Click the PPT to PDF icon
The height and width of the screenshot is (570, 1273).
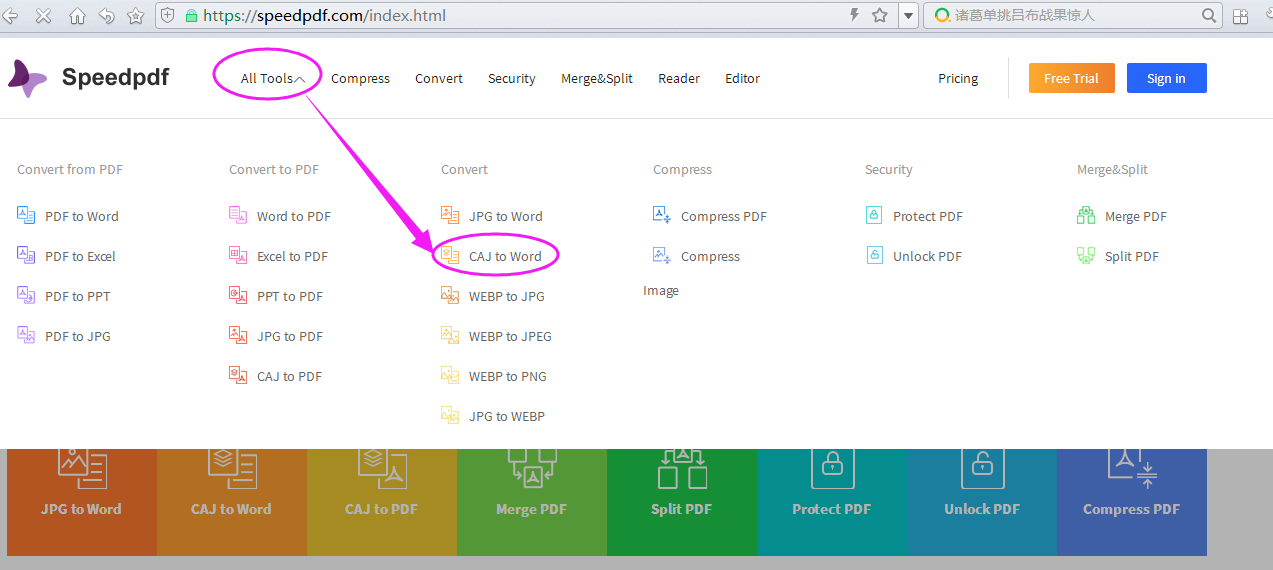point(238,295)
